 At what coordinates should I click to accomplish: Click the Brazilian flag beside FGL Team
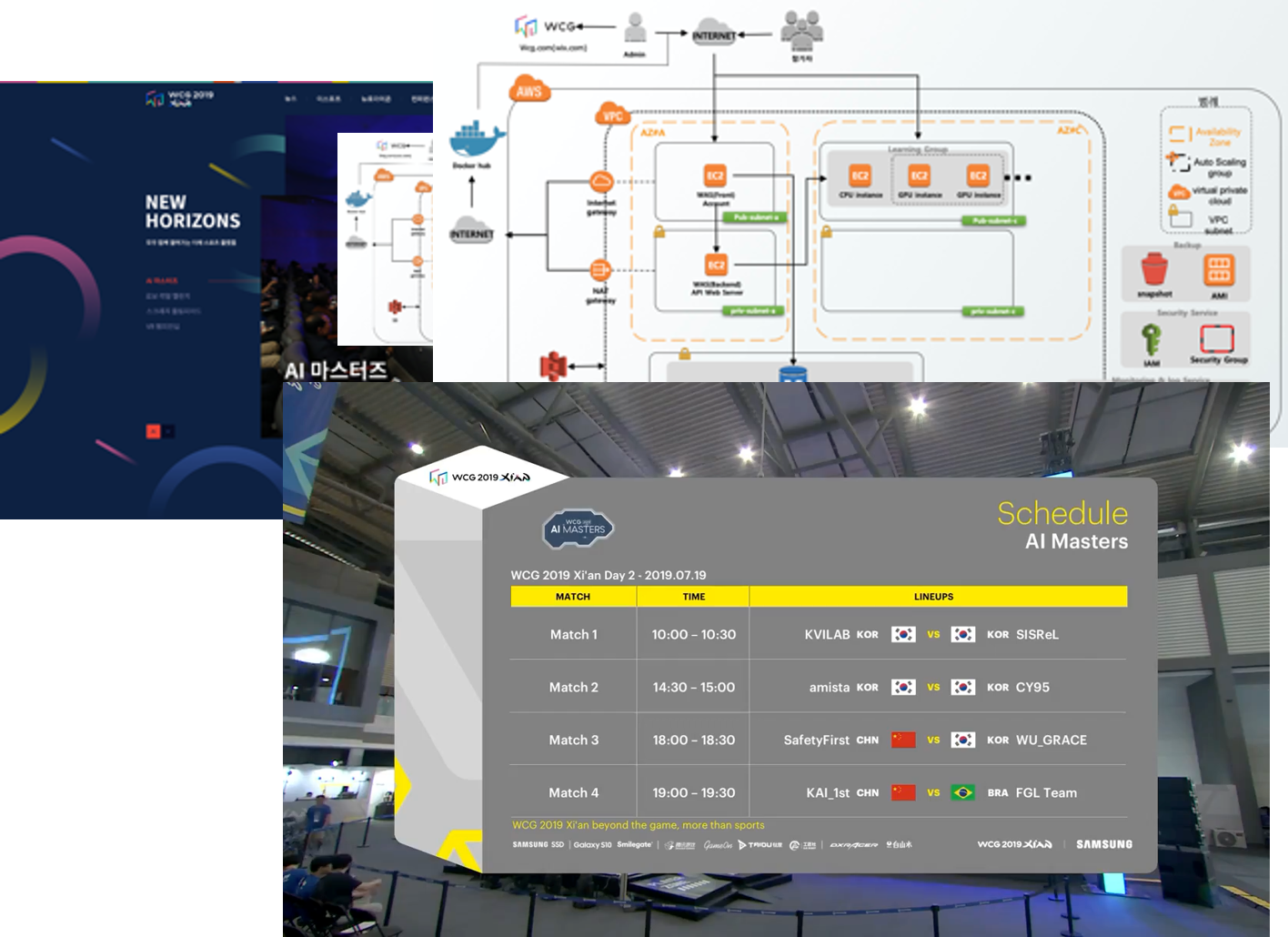[963, 792]
